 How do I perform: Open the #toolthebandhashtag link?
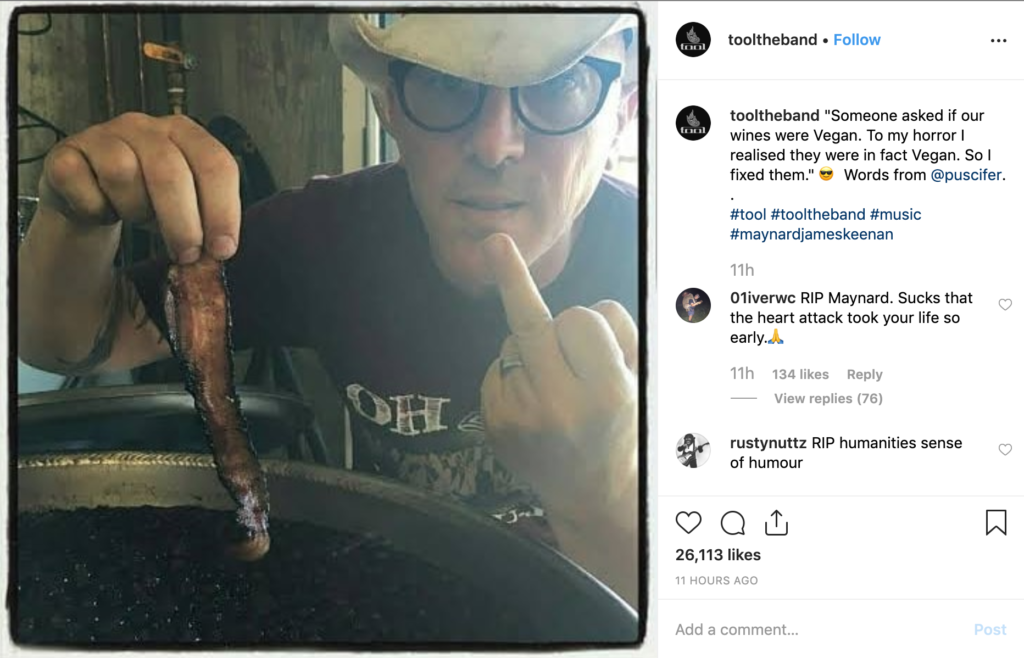point(818,215)
